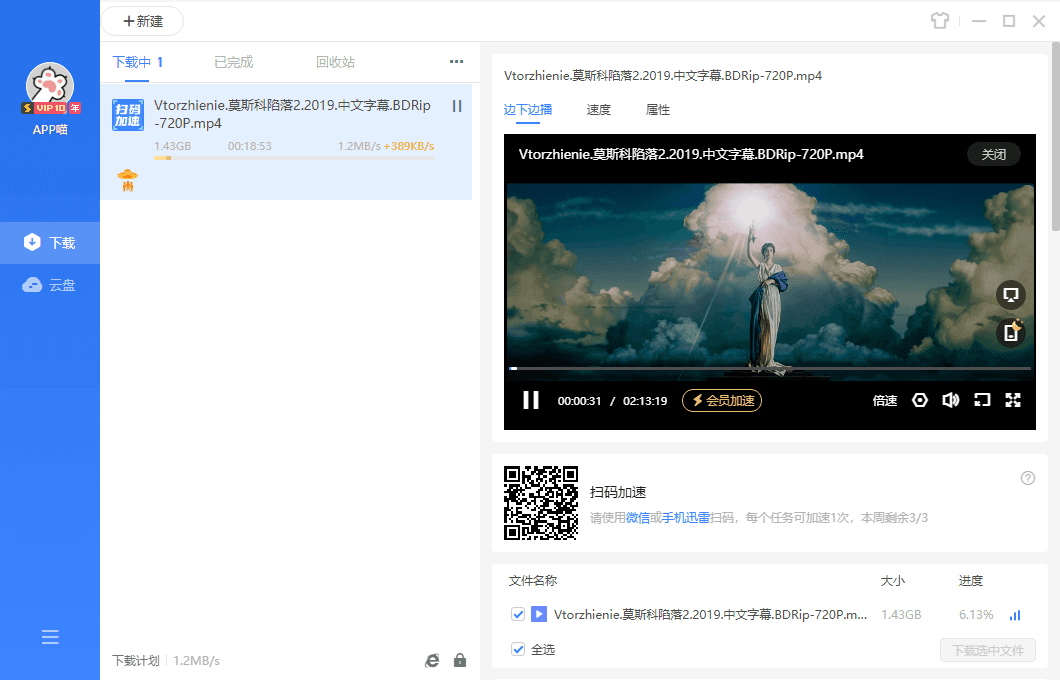Click the 文件名称 column header
1060x680 pixels.
pyautogui.click(x=533, y=581)
